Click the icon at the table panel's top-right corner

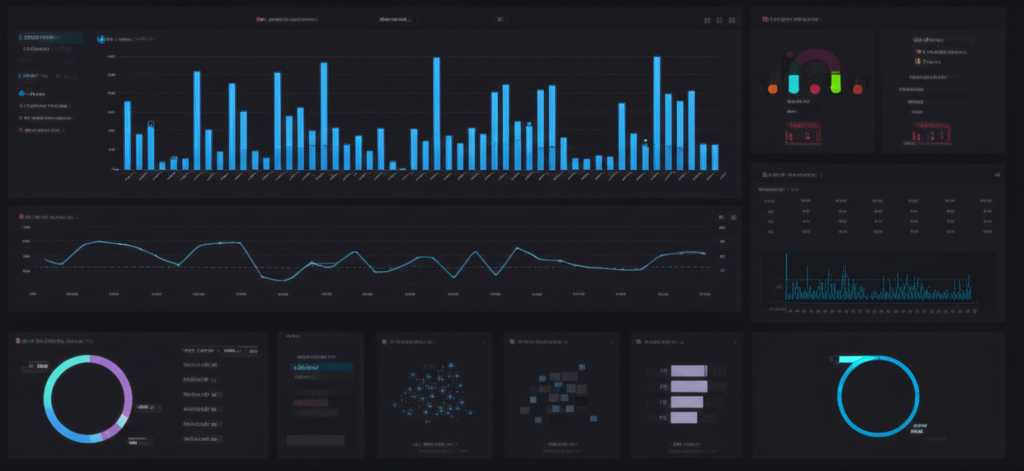pos(997,174)
